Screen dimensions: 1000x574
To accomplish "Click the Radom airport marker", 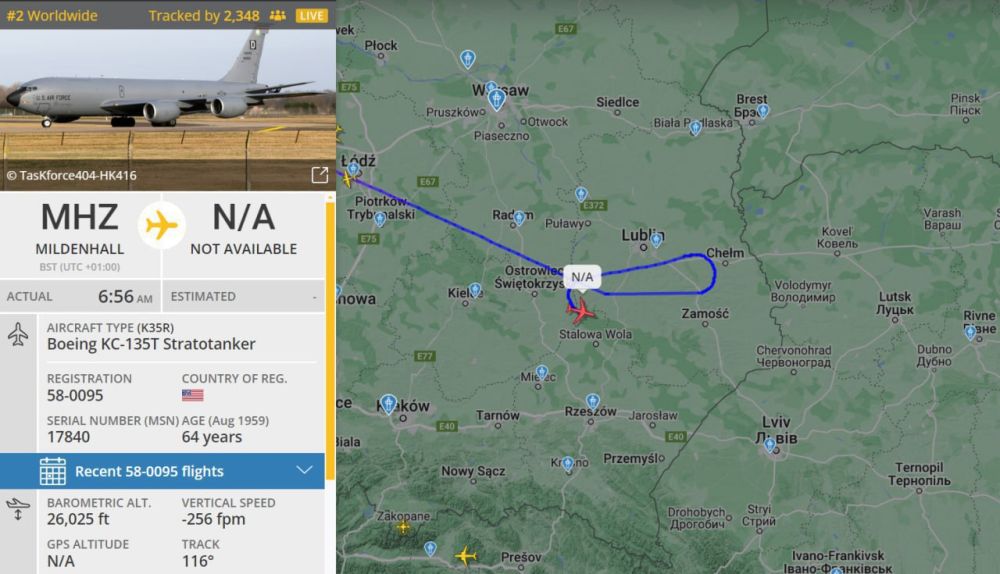I will 519,218.
